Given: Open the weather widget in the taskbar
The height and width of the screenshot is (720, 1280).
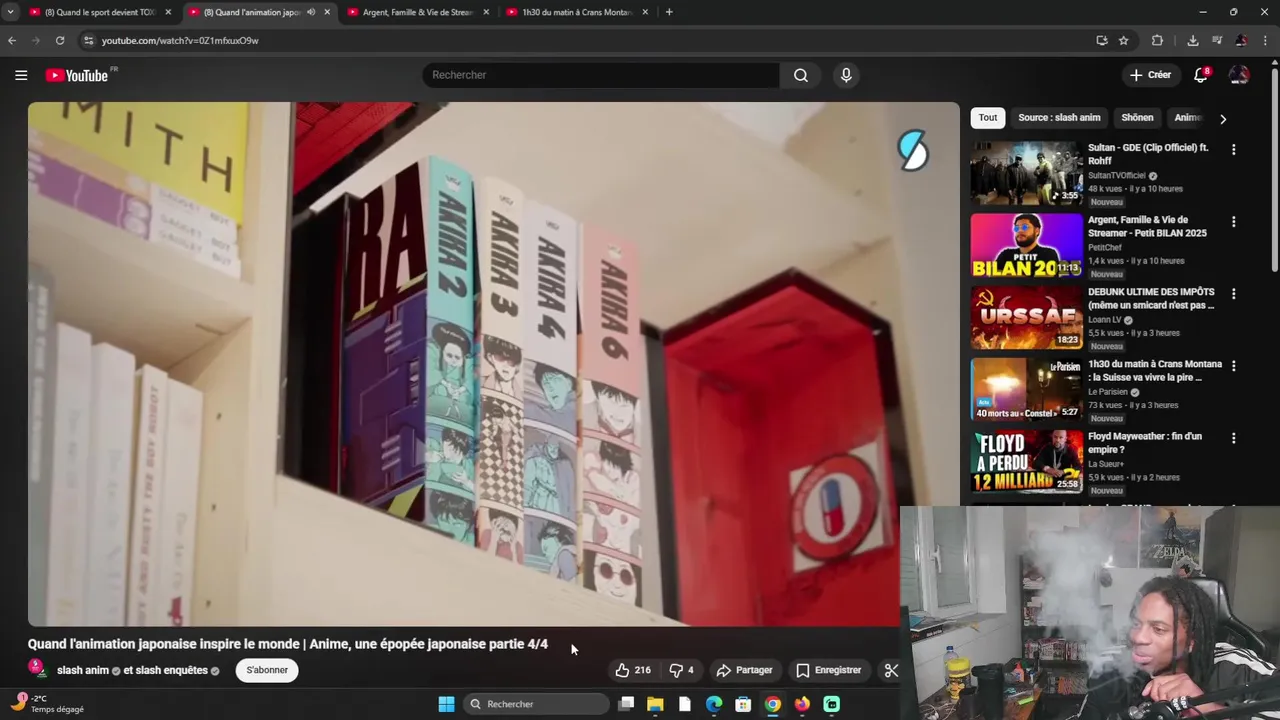Looking at the screenshot, I should coord(48,704).
